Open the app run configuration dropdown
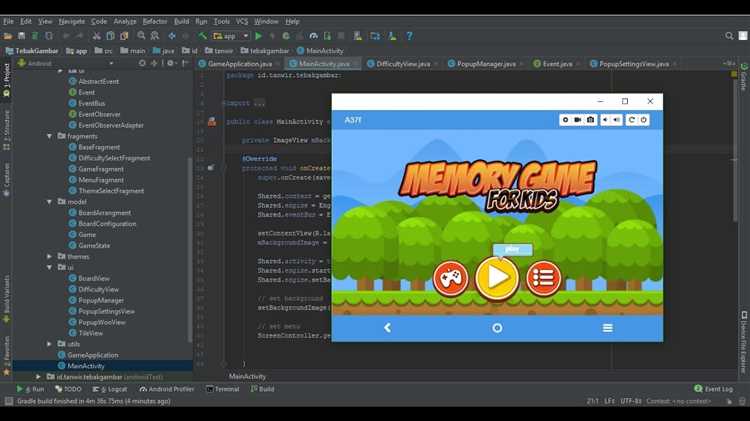750x421 pixels. (x=231, y=36)
